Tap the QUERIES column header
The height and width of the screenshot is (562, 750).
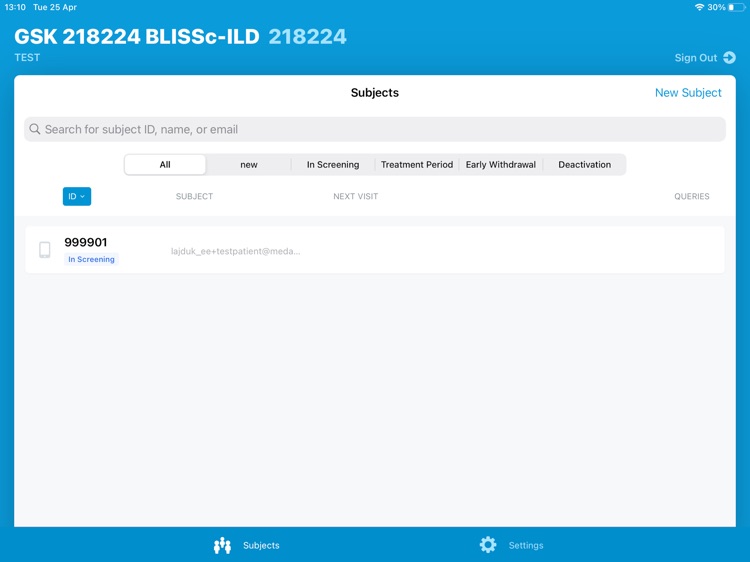(692, 196)
